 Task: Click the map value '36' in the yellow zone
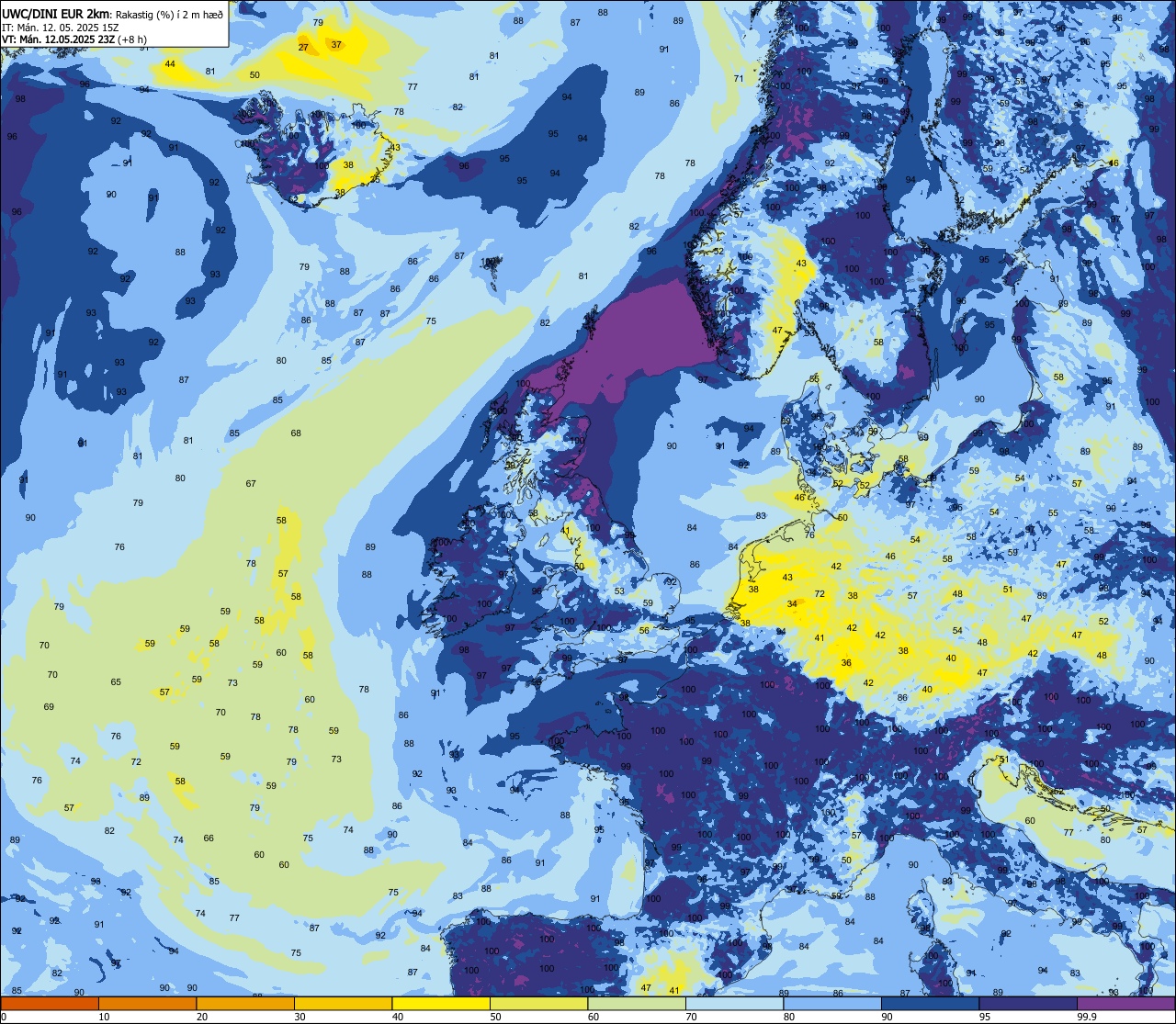(846, 663)
